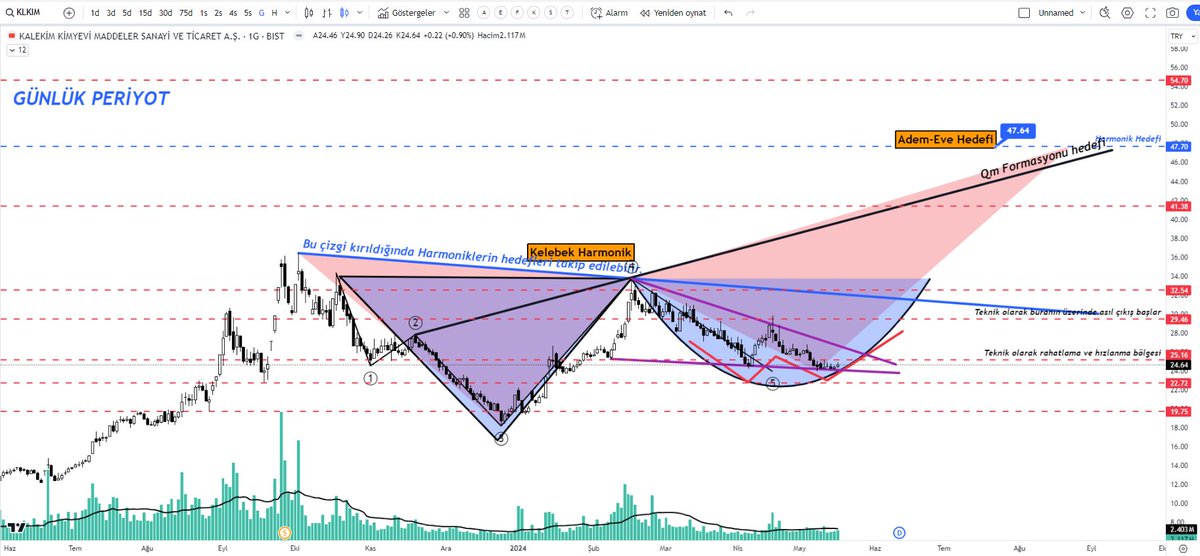Select the 1d interval
The width and height of the screenshot is (1200, 556).
click(95, 13)
